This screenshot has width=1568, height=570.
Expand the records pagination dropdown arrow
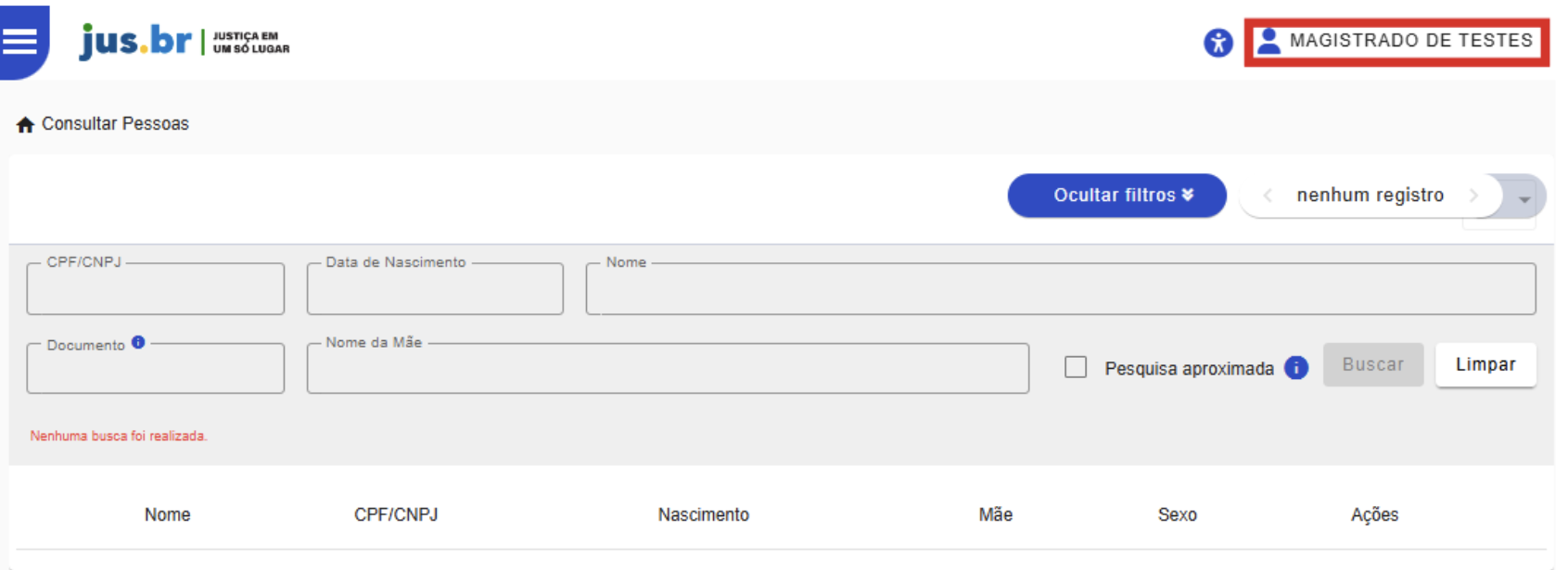pos(1523,199)
